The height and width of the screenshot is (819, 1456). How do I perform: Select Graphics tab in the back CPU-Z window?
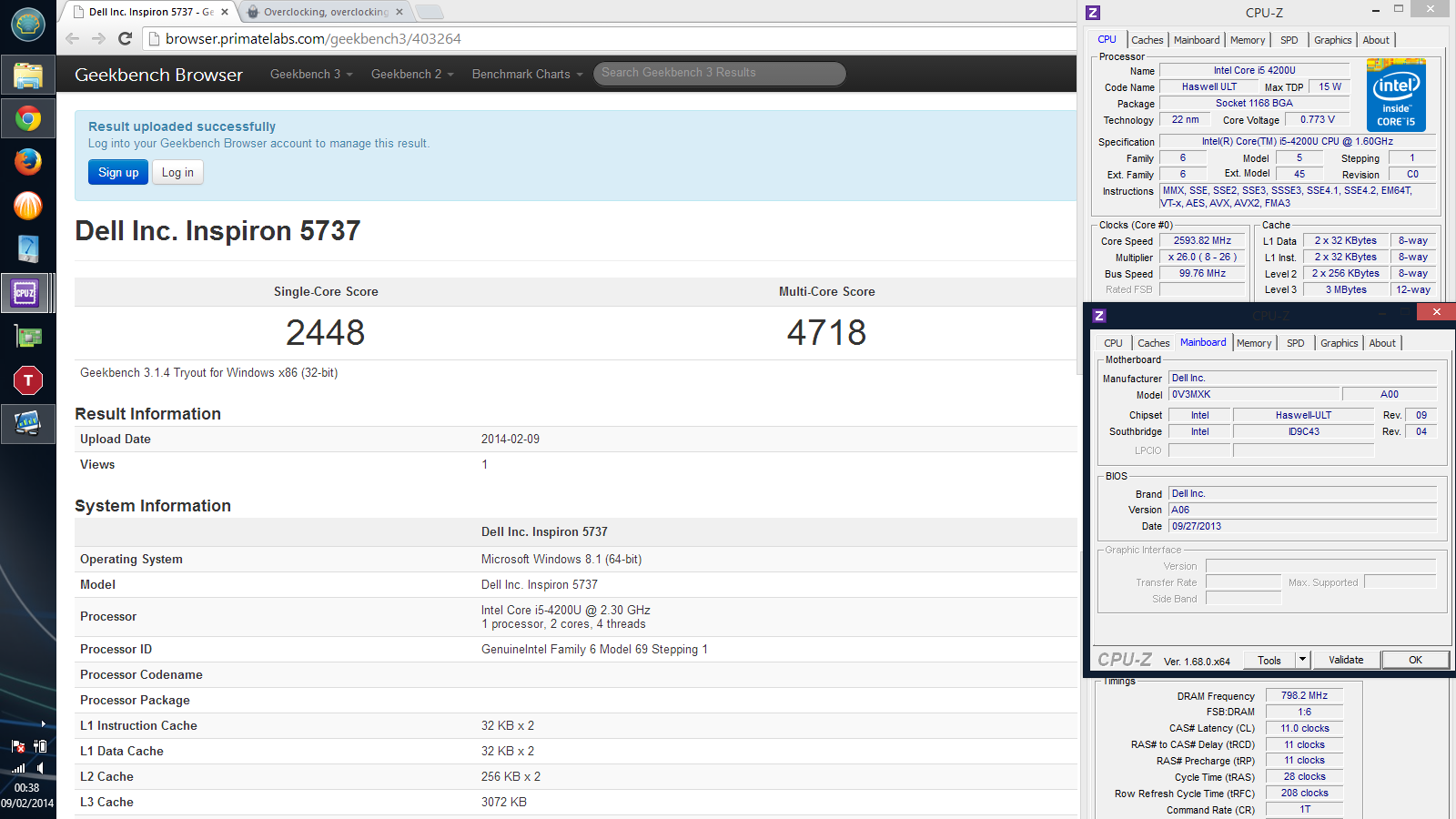[1332, 40]
